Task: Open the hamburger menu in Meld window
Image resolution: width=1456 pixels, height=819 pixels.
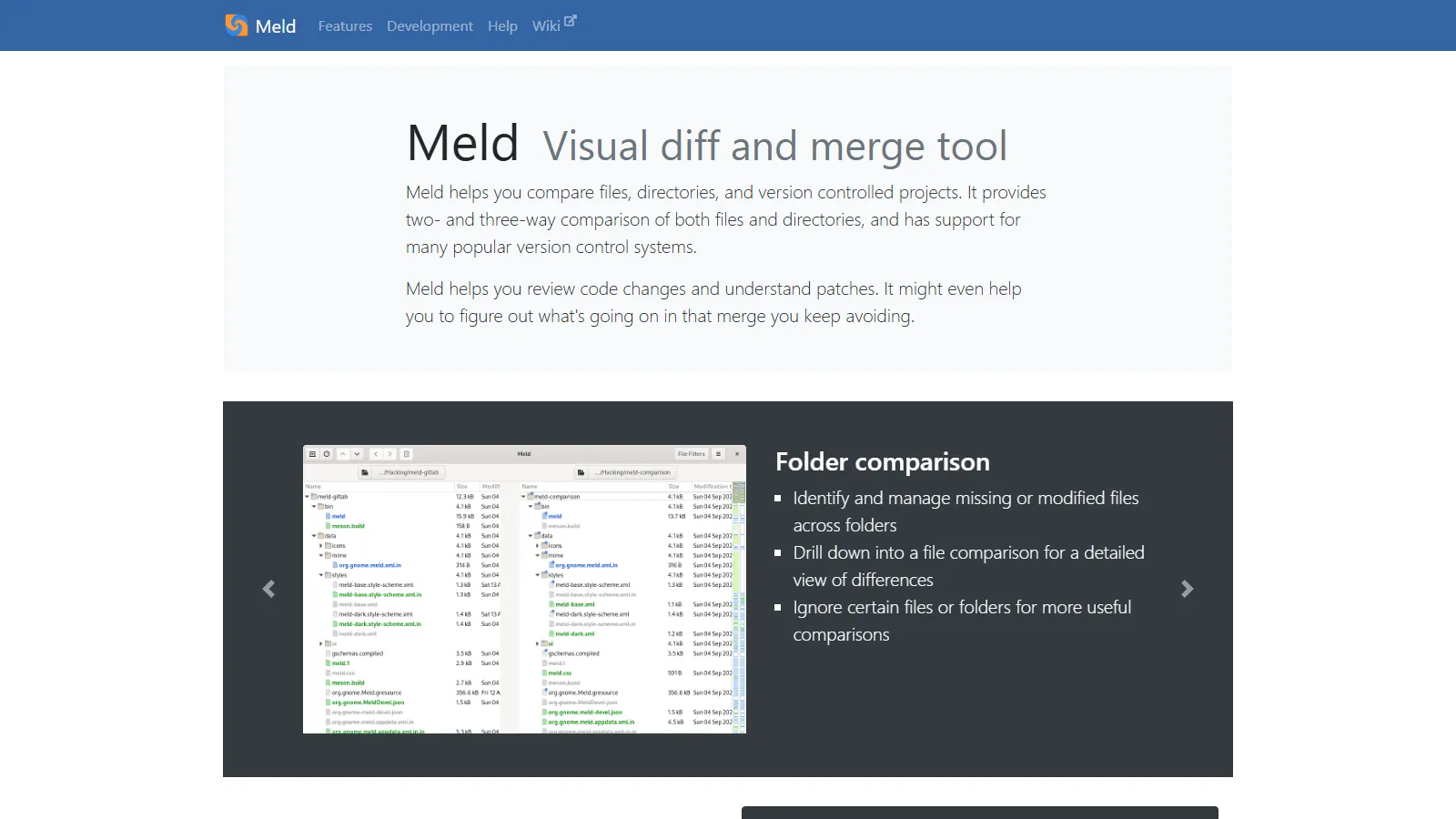Action: click(x=718, y=454)
